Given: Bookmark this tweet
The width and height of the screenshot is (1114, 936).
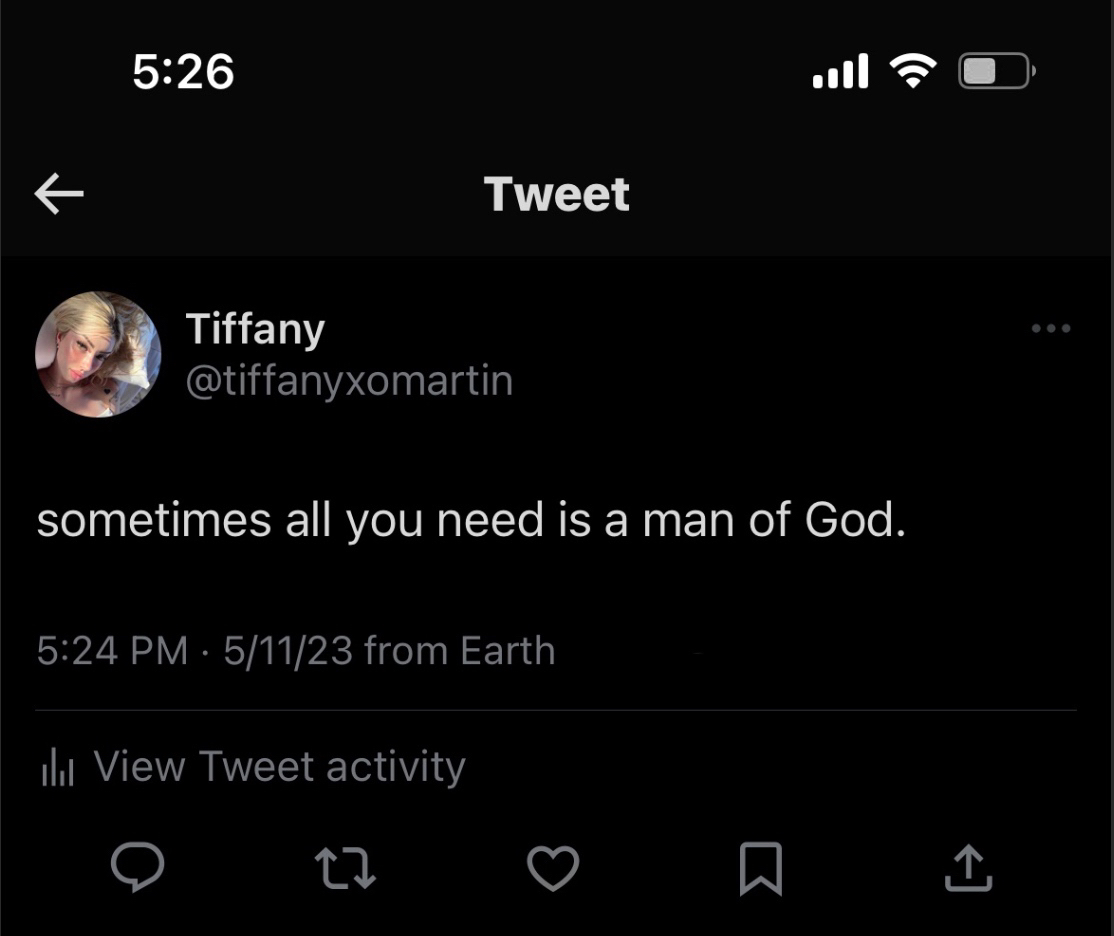Looking at the screenshot, I should pyautogui.click(x=760, y=867).
